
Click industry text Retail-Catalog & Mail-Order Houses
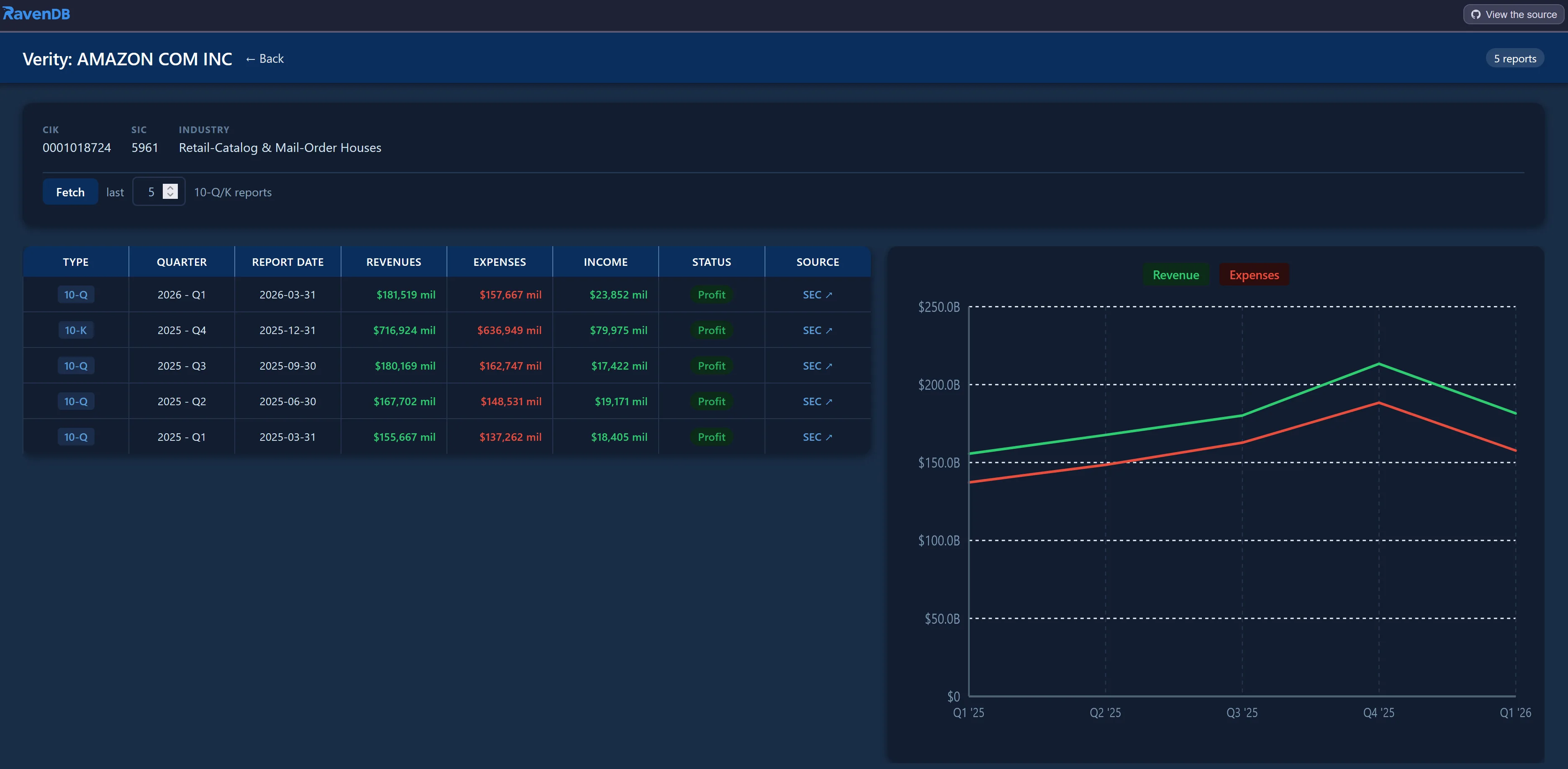coord(280,147)
